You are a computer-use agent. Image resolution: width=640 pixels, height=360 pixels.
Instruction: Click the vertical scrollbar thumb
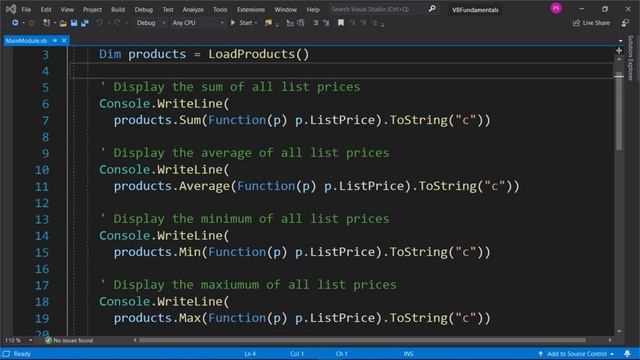coord(619,110)
